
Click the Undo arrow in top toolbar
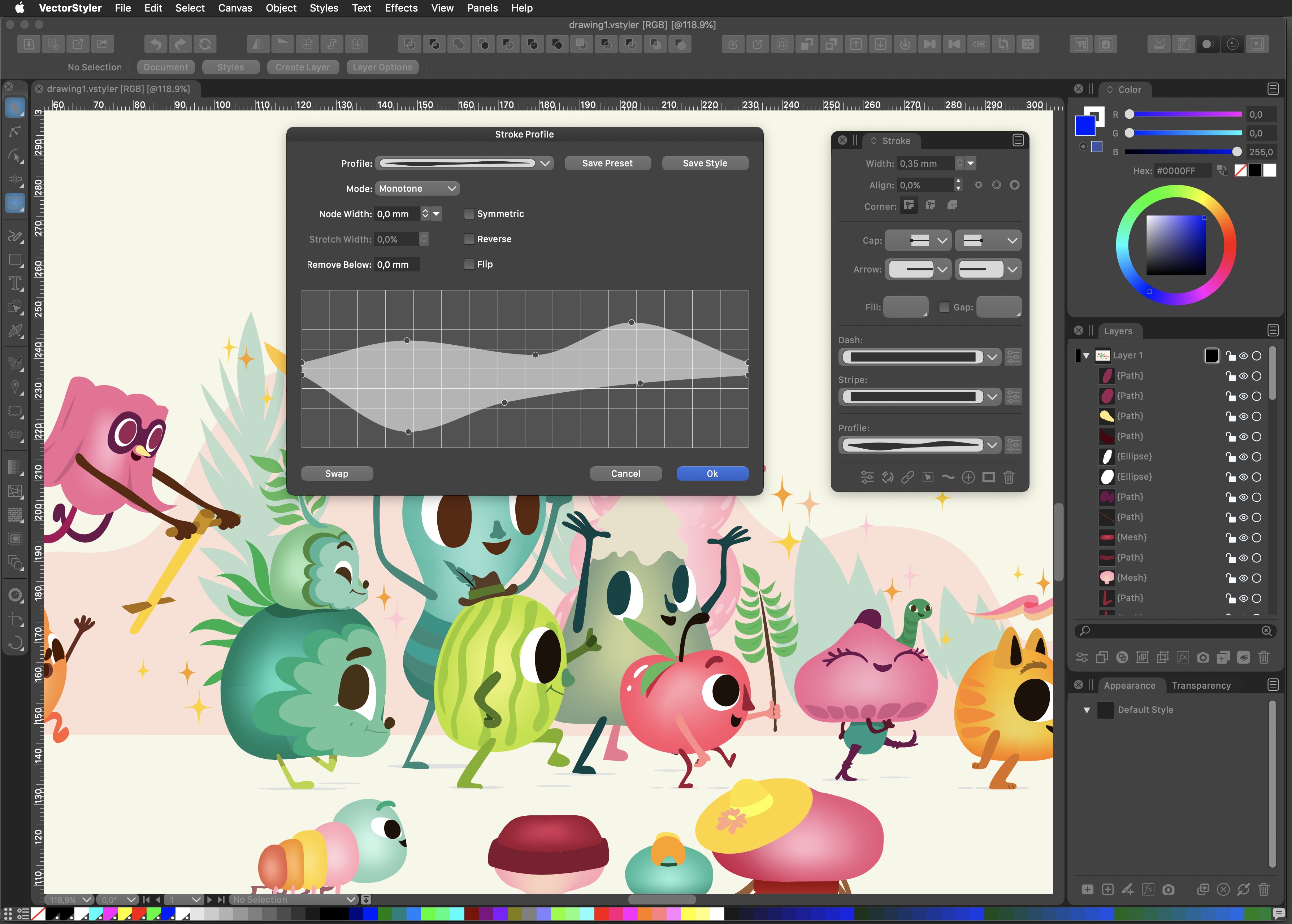[x=156, y=44]
